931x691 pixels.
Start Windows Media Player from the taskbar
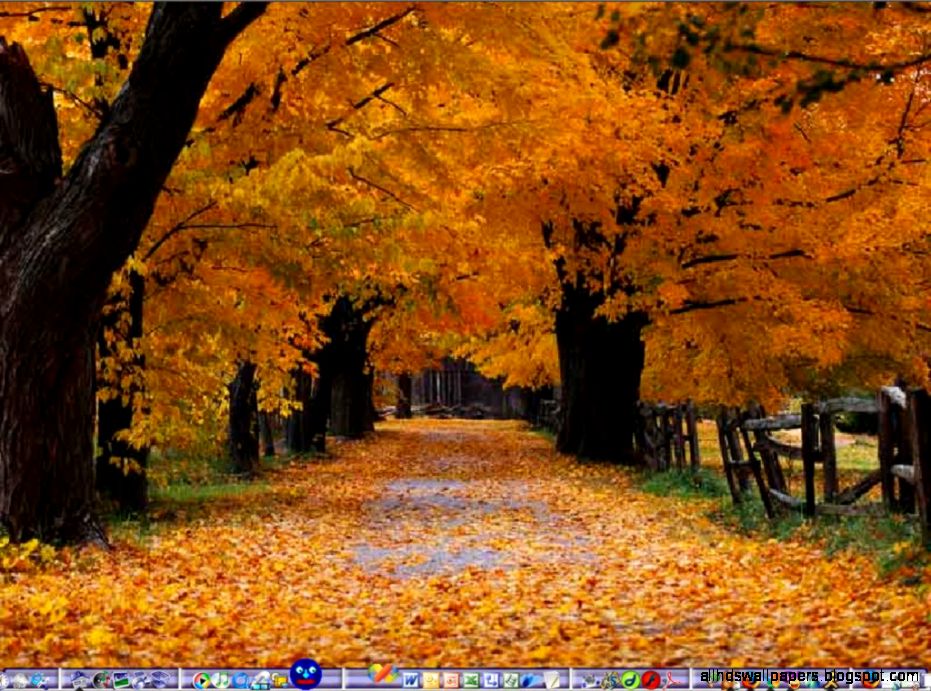click(x=200, y=678)
